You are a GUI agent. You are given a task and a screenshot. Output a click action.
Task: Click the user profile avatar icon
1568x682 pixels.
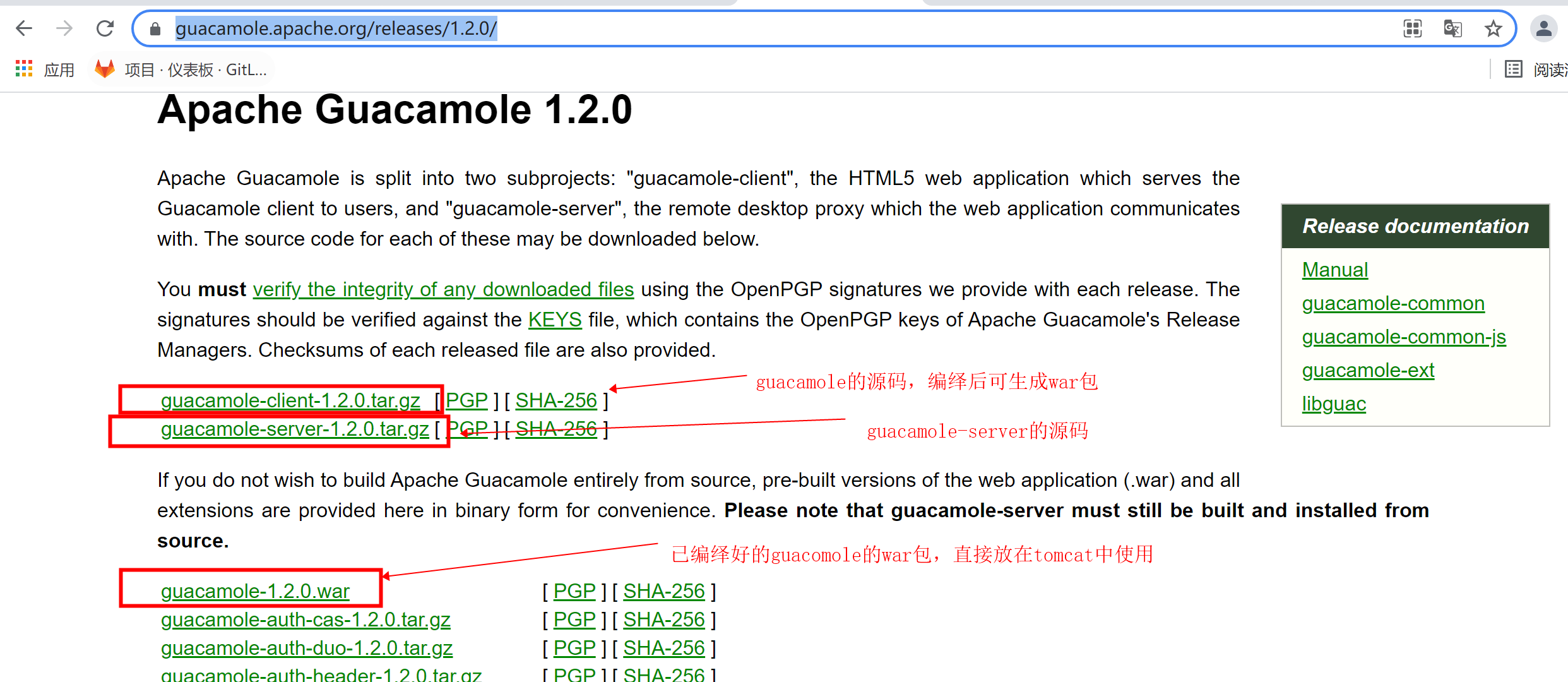tap(1544, 28)
